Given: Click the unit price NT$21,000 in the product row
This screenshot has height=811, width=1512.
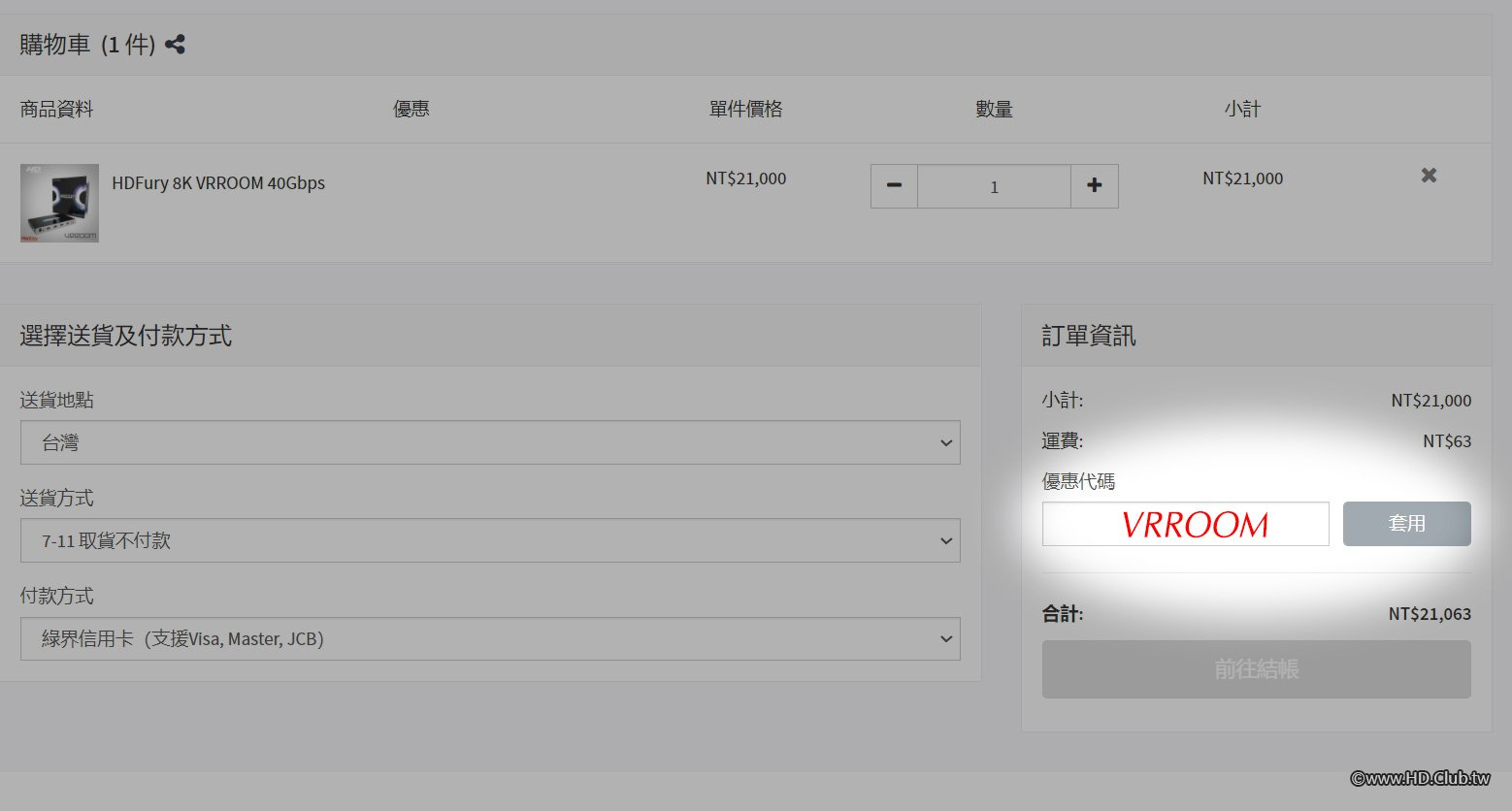Looking at the screenshot, I should click(x=745, y=178).
